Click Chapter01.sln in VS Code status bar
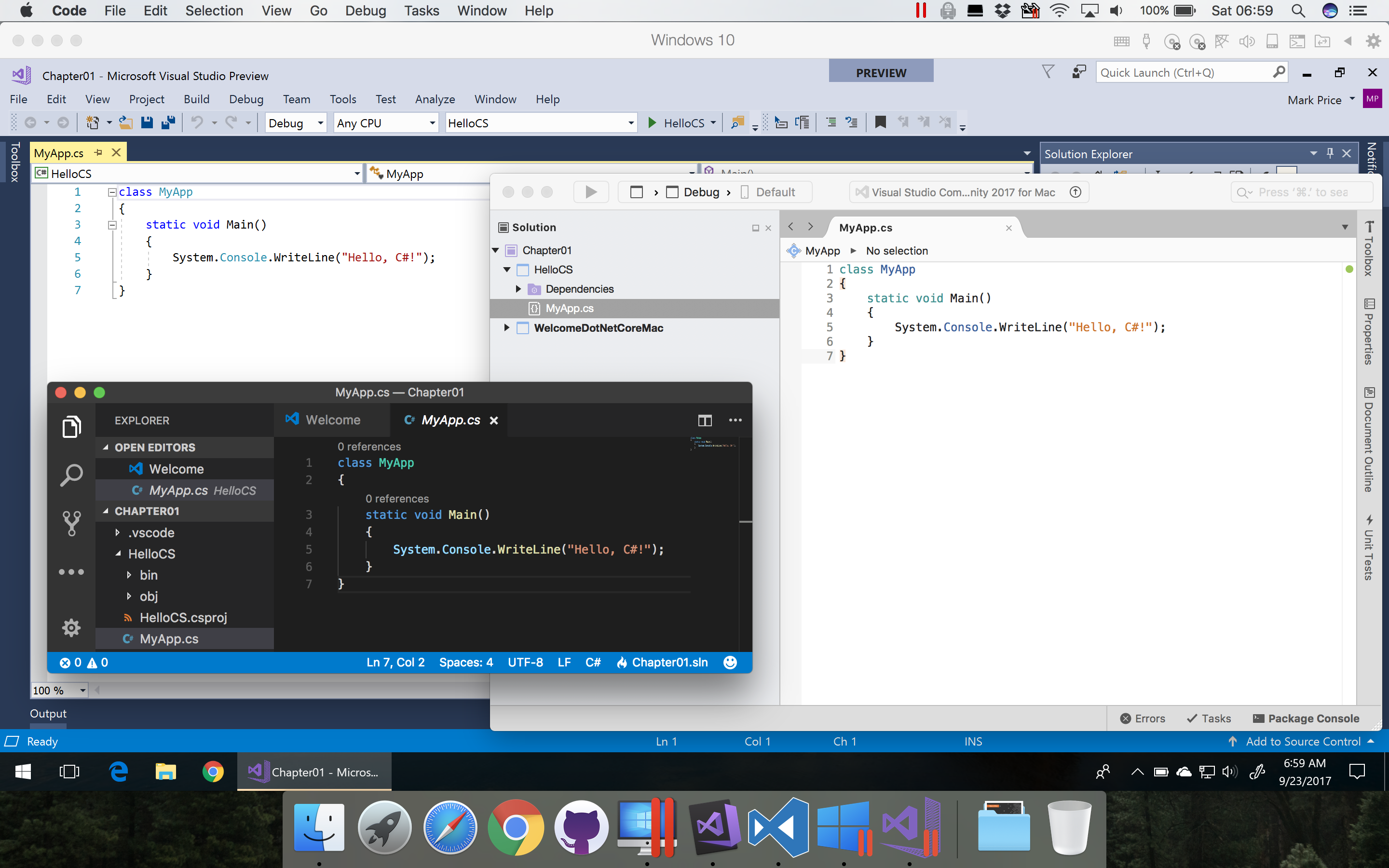 (662, 663)
